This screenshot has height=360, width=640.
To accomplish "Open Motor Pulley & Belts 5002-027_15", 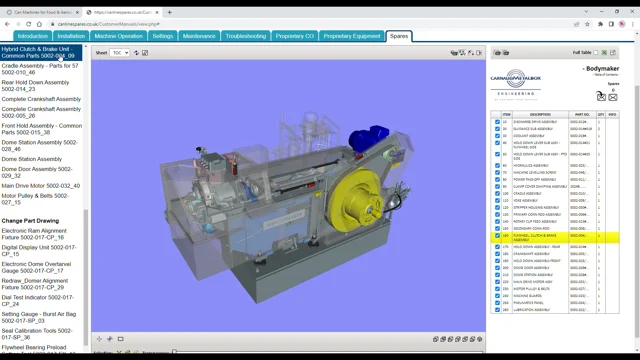I will [x=35, y=199].
